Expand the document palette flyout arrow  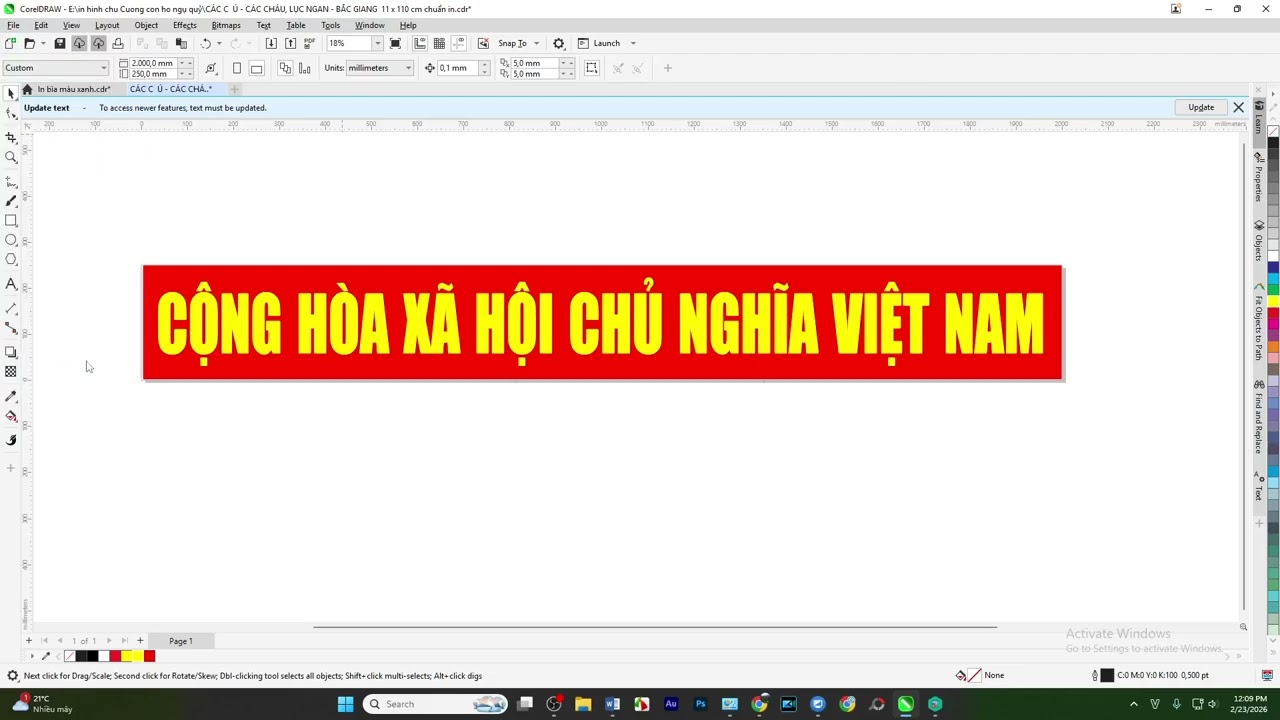pos(31,656)
